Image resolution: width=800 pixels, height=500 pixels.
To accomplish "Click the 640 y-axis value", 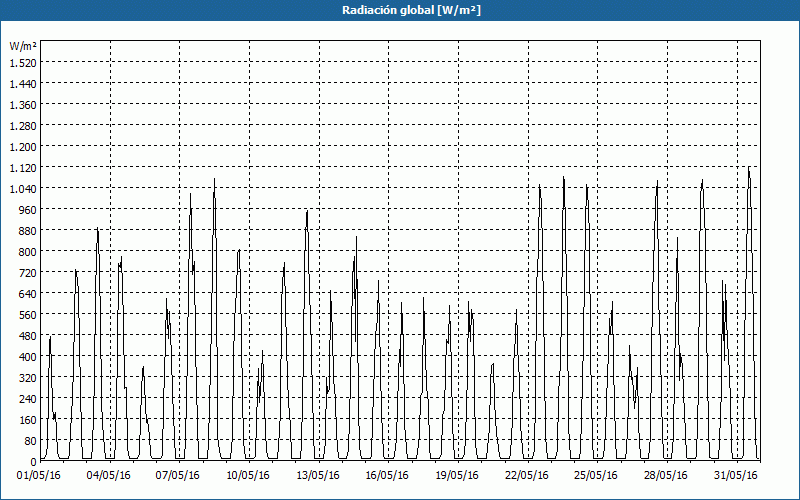I will [28, 294].
